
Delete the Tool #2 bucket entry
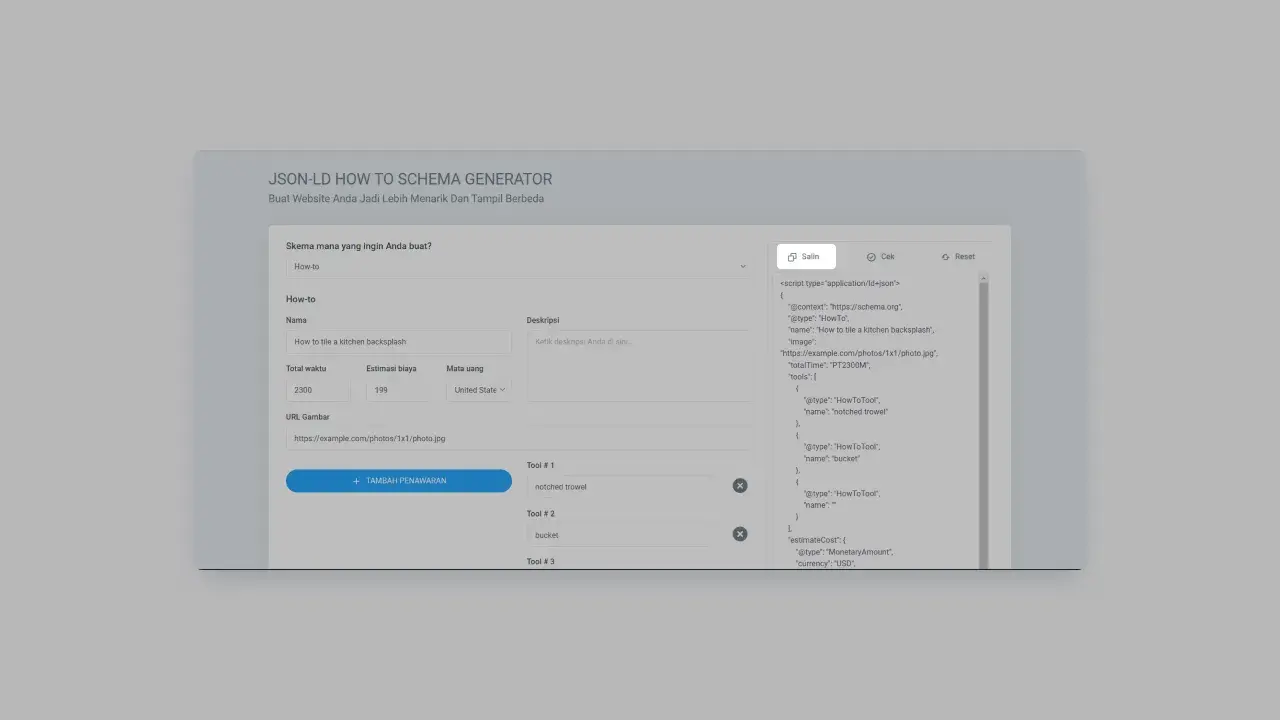point(740,534)
